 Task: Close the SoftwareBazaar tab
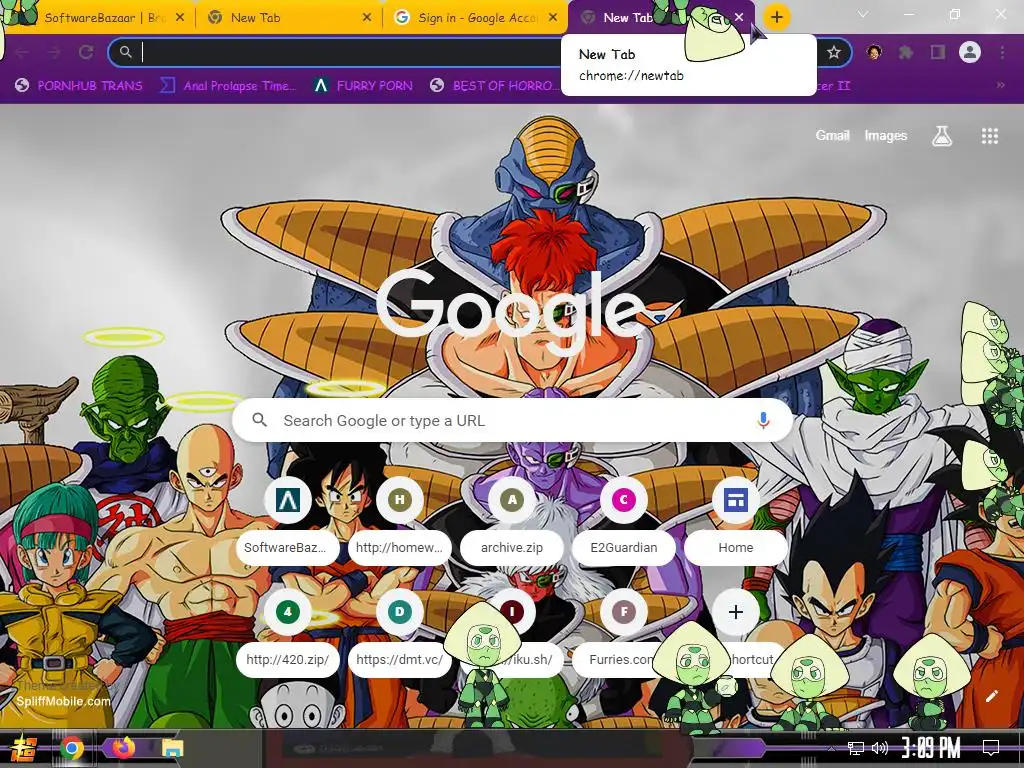click(x=180, y=18)
